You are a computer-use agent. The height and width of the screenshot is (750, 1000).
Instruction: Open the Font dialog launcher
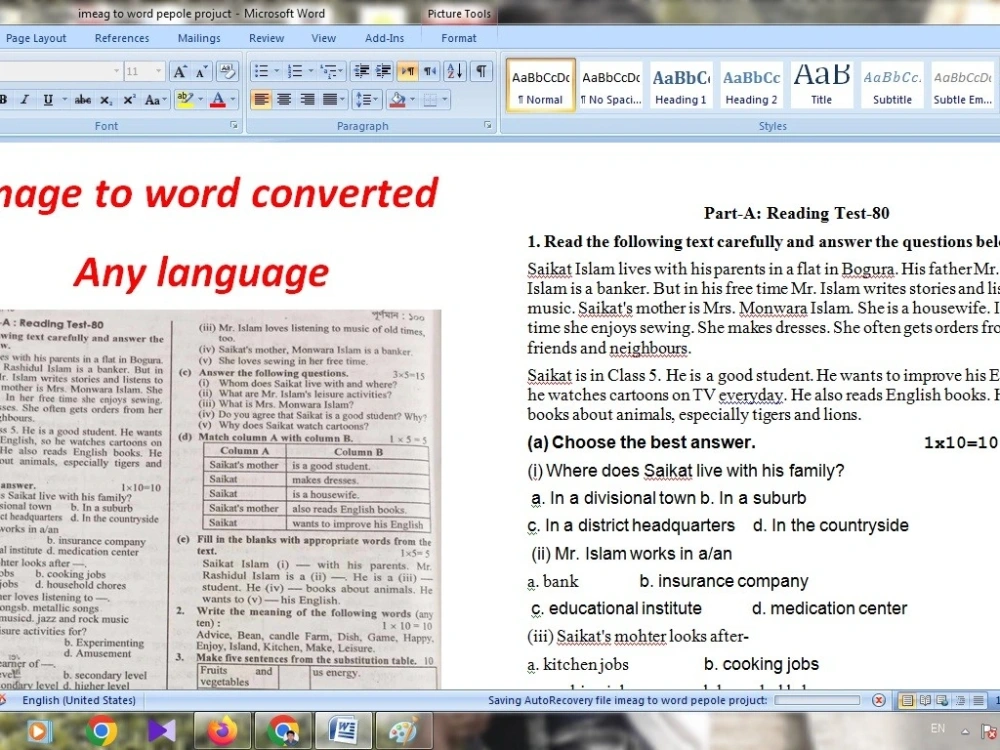coord(234,126)
